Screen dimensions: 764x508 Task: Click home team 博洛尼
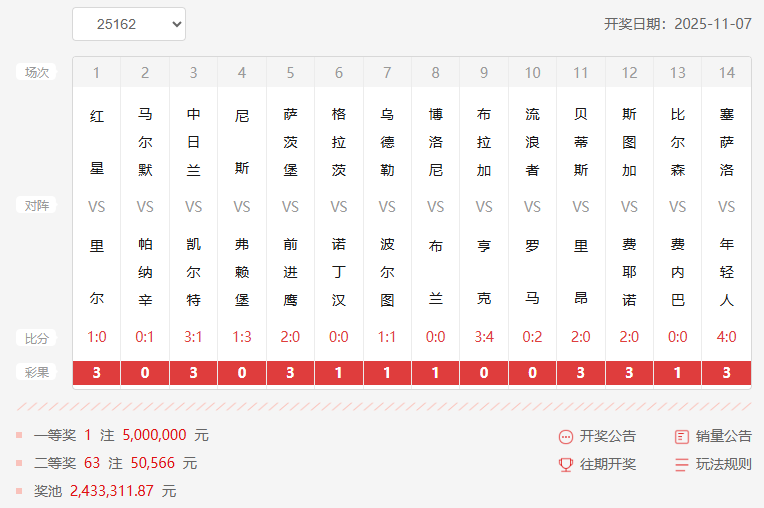click(x=436, y=142)
